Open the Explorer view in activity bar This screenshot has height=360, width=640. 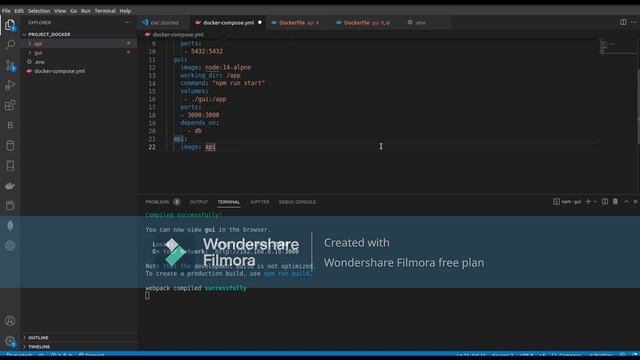[10, 25]
